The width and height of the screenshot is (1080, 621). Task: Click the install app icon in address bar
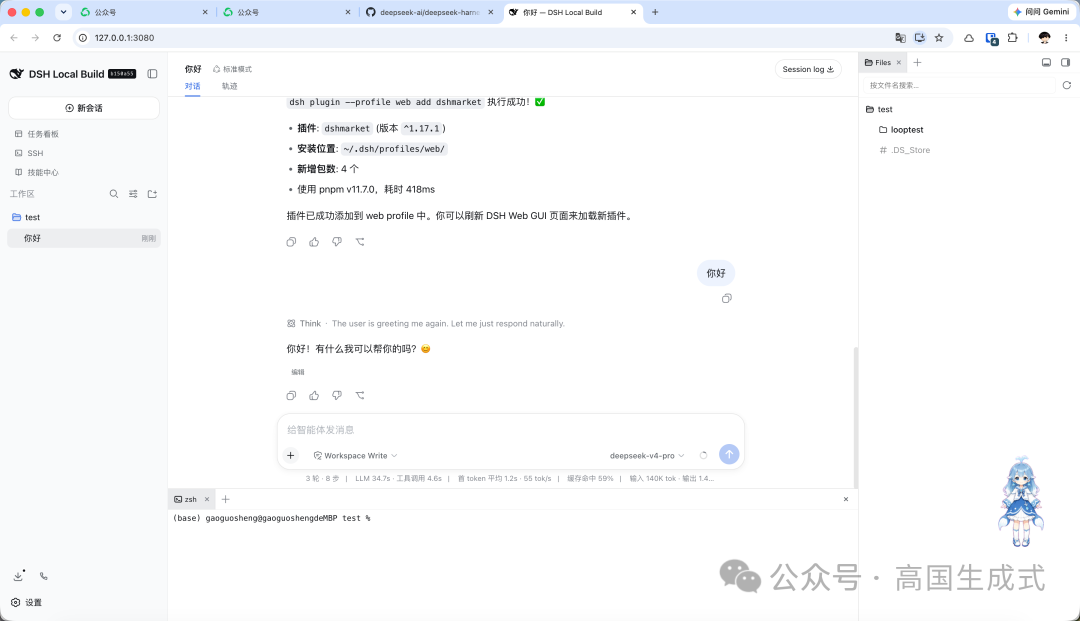(920, 38)
